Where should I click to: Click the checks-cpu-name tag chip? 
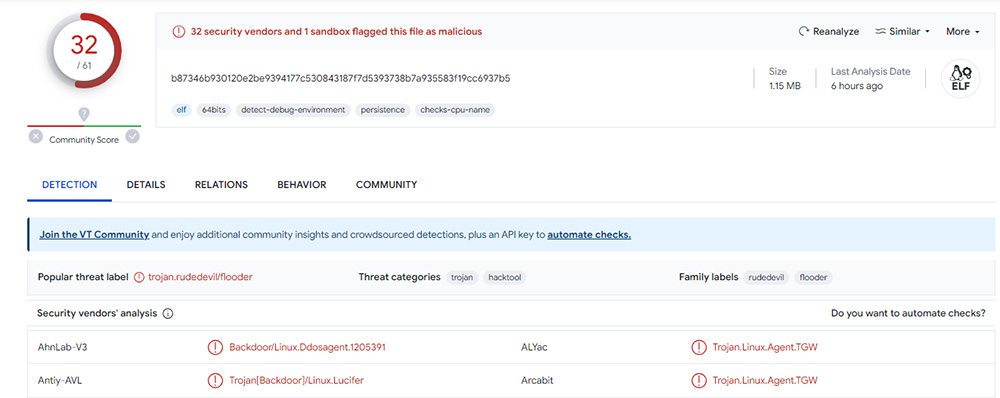point(455,110)
